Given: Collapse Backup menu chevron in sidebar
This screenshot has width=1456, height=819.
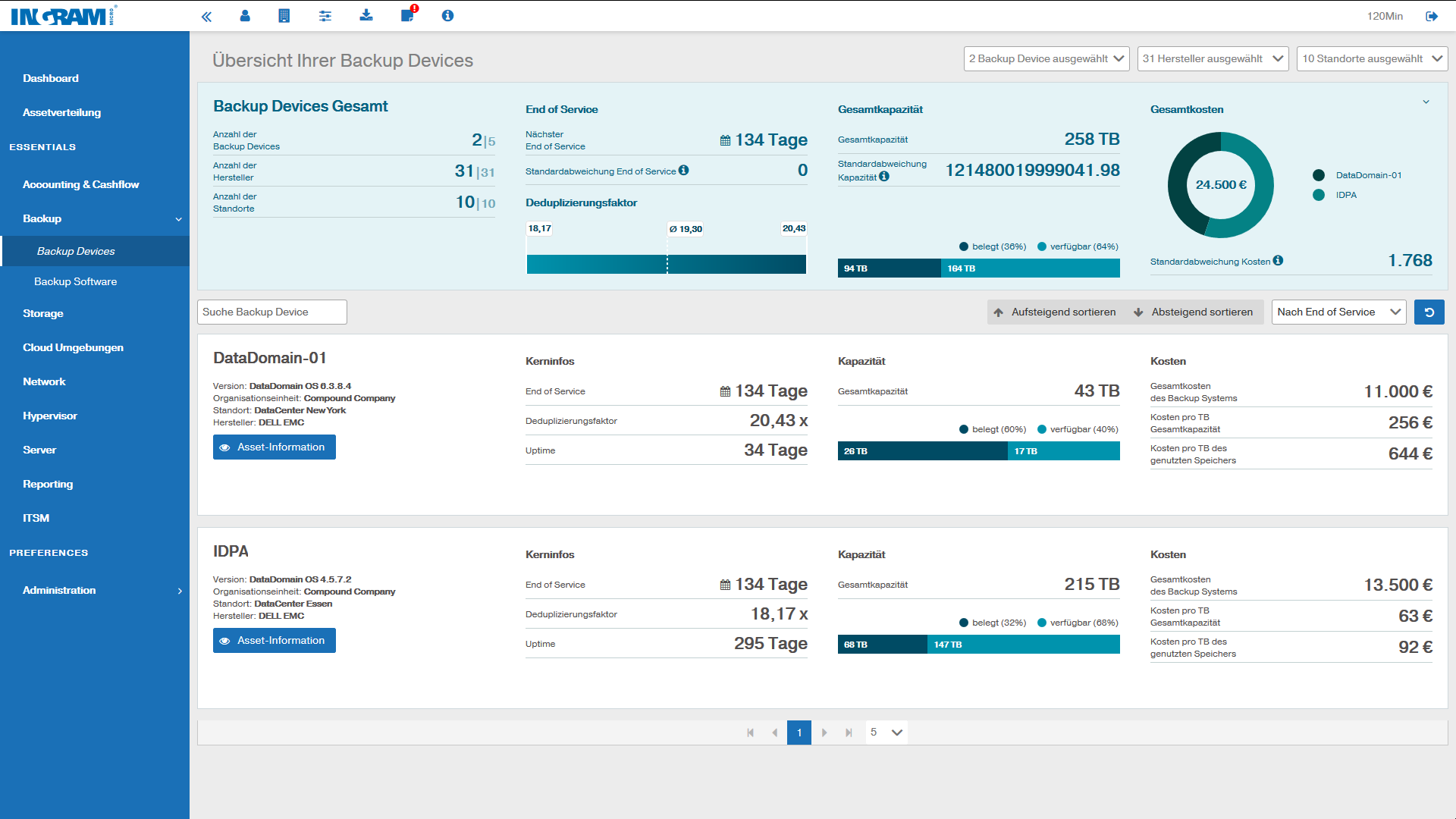Looking at the screenshot, I should pos(179,219).
